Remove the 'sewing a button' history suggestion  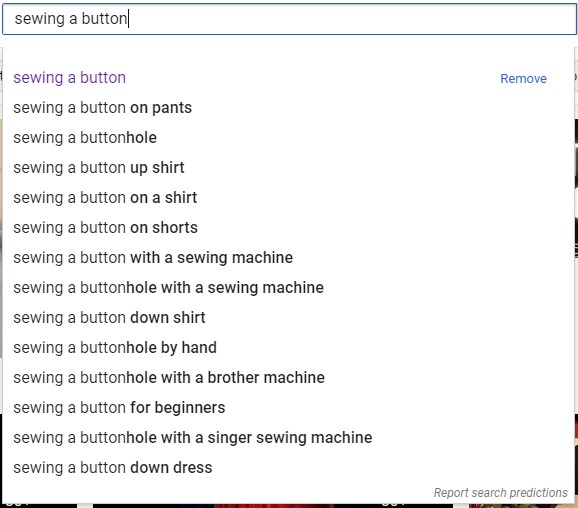click(523, 79)
